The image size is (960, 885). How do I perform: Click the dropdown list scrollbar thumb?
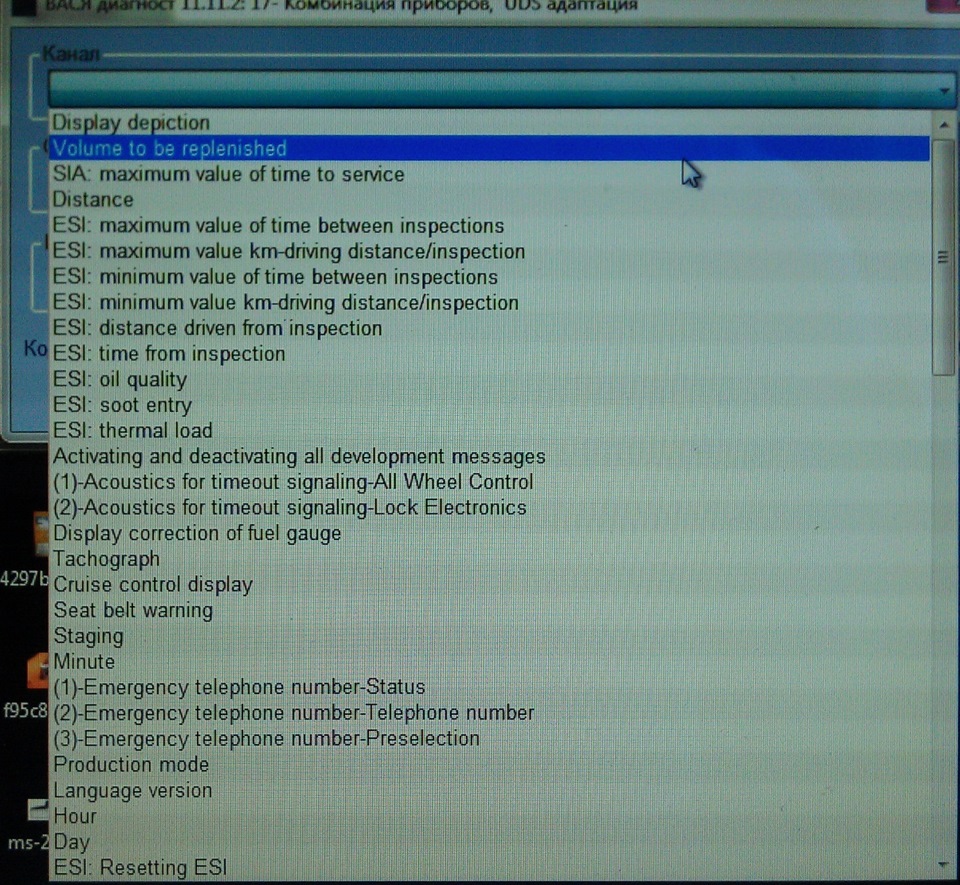coord(943,257)
